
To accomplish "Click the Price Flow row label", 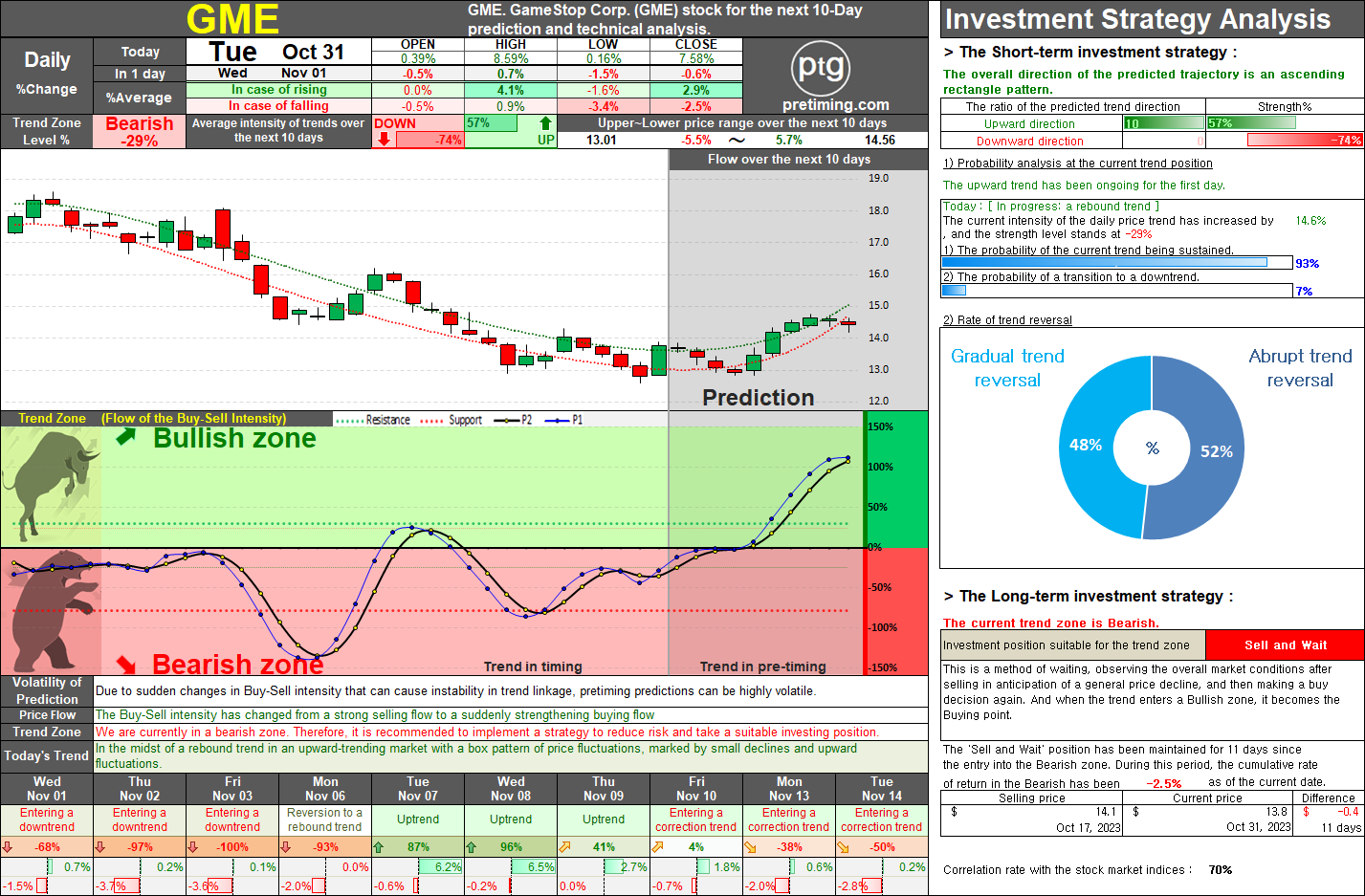I will [x=47, y=715].
